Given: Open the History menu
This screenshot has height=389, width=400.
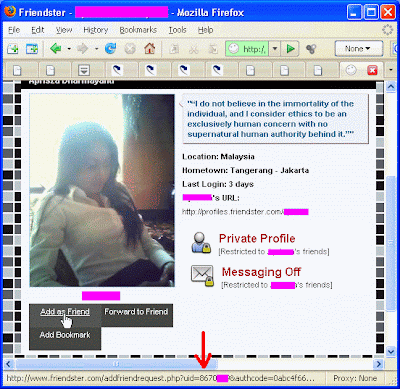Looking at the screenshot, I should pyautogui.click(x=96, y=30).
